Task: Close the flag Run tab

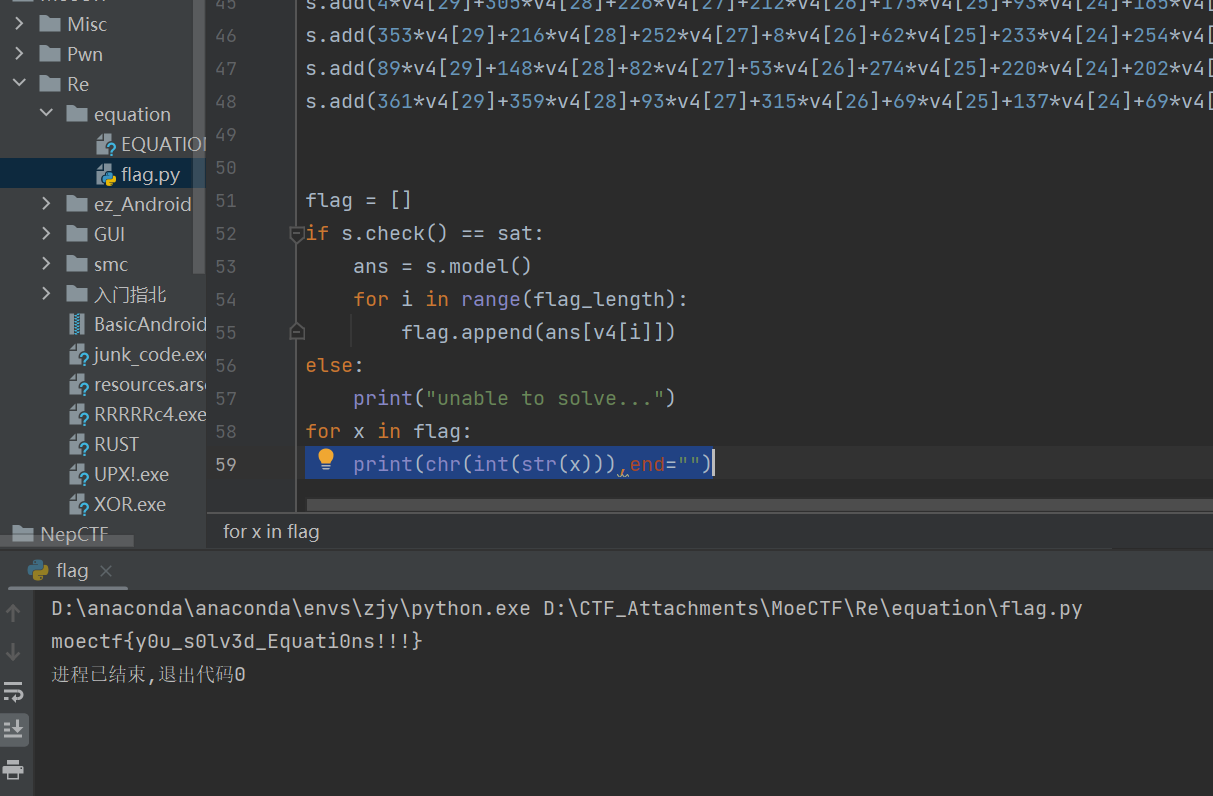Action: click(106, 570)
